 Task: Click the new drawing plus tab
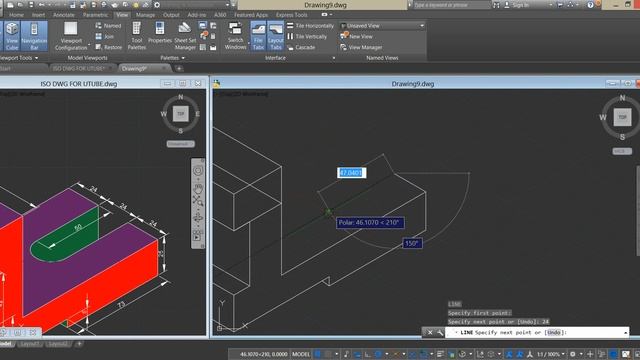pyautogui.click(x=179, y=68)
